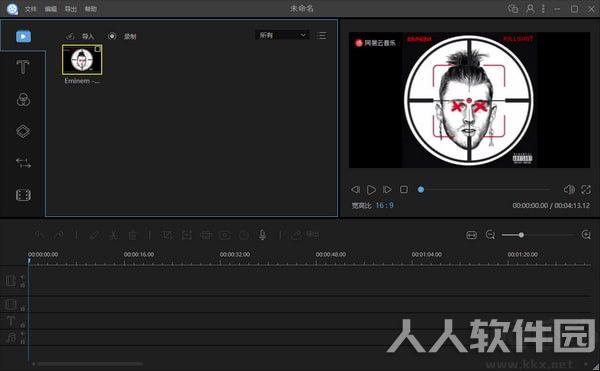Open the Filters panel with three circles icon

click(x=23, y=99)
